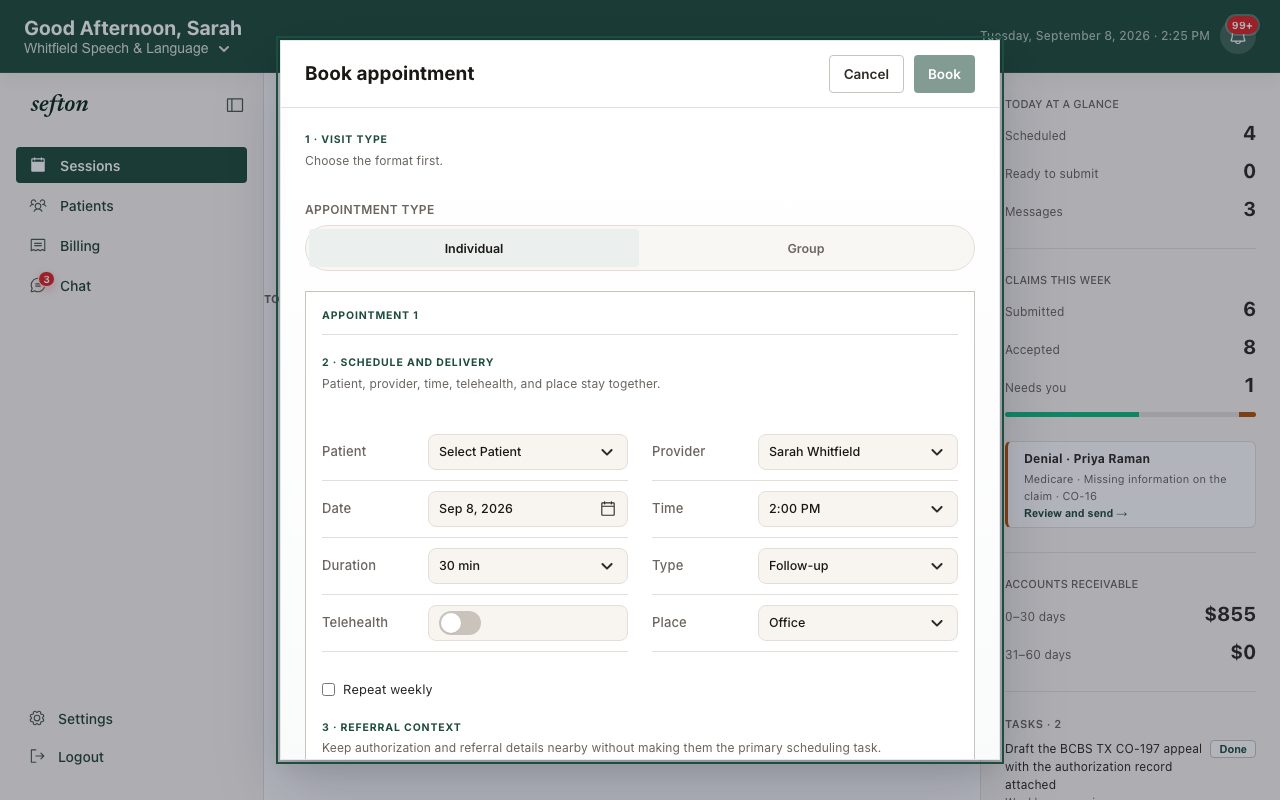The width and height of the screenshot is (1280, 800).
Task: Click the Needs you claims row
Action: [1130, 387]
